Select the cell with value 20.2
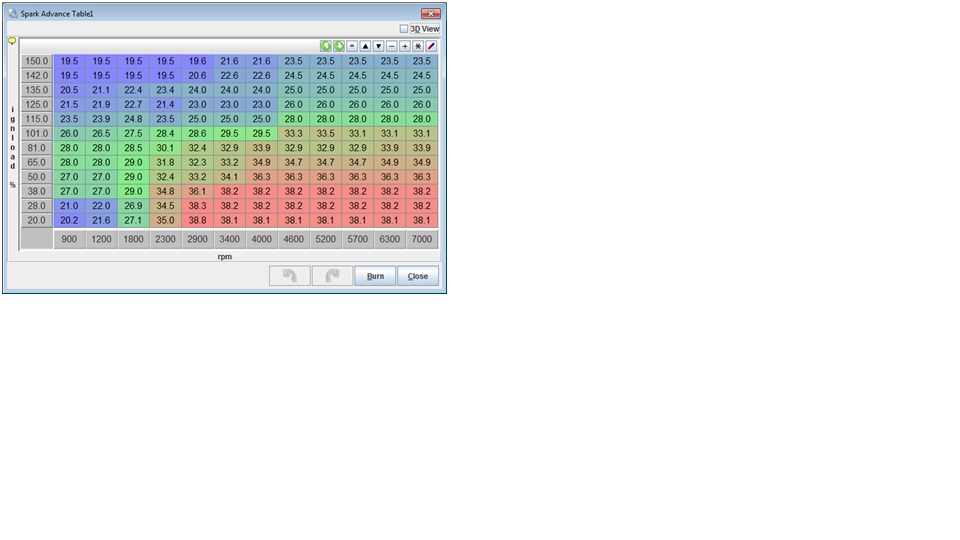 point(69,220)
